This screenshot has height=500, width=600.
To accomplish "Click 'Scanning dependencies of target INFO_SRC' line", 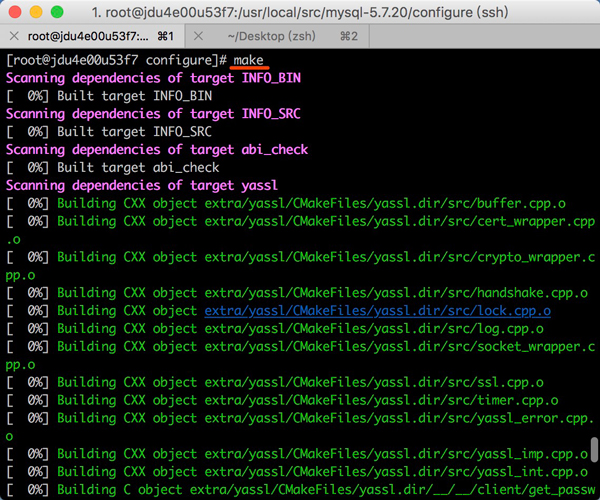I will pyautogui.click(x=153, y=114).
